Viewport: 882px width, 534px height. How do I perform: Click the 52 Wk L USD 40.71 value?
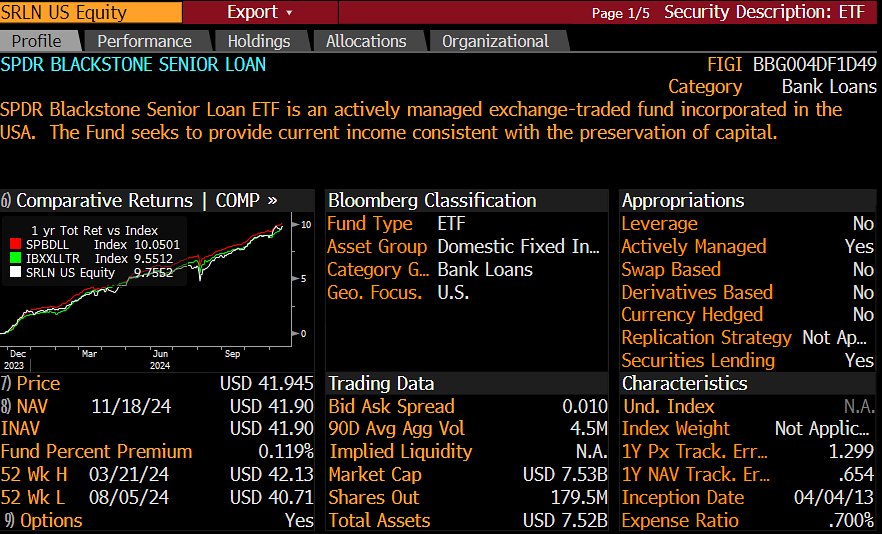click(x=272, y=497)
